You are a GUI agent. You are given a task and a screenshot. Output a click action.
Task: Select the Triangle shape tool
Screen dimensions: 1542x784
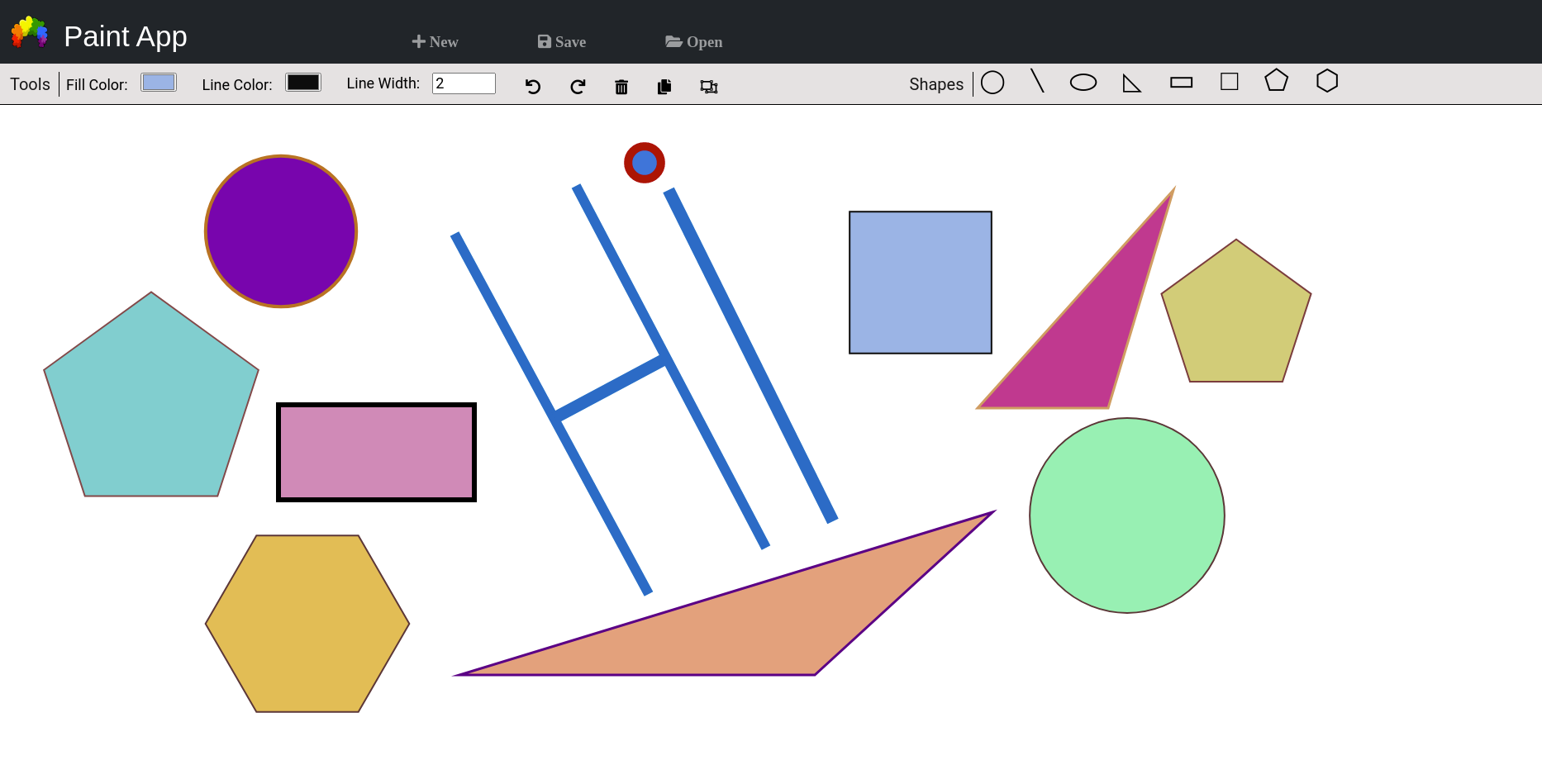click(x=1131, y=83)
